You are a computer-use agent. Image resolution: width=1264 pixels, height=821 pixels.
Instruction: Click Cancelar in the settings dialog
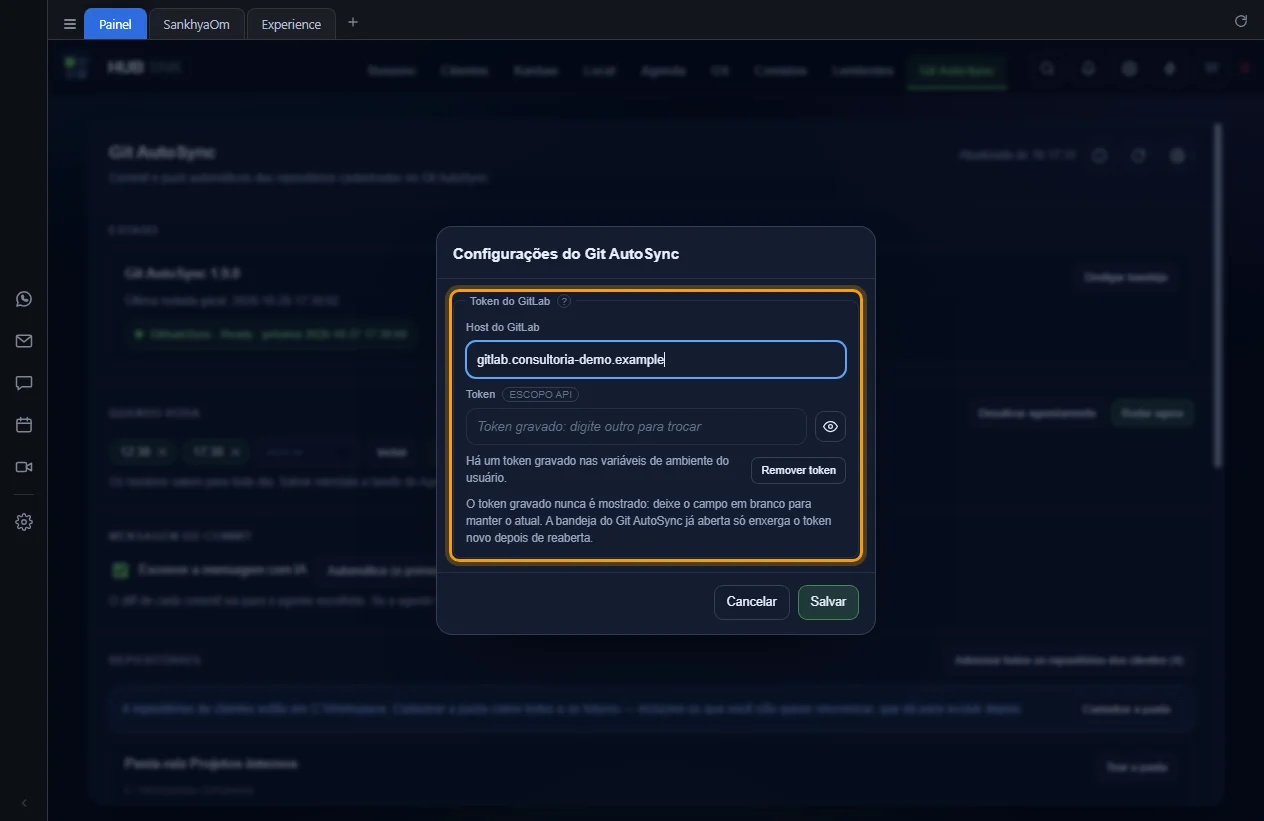click(x=751, y=602)
